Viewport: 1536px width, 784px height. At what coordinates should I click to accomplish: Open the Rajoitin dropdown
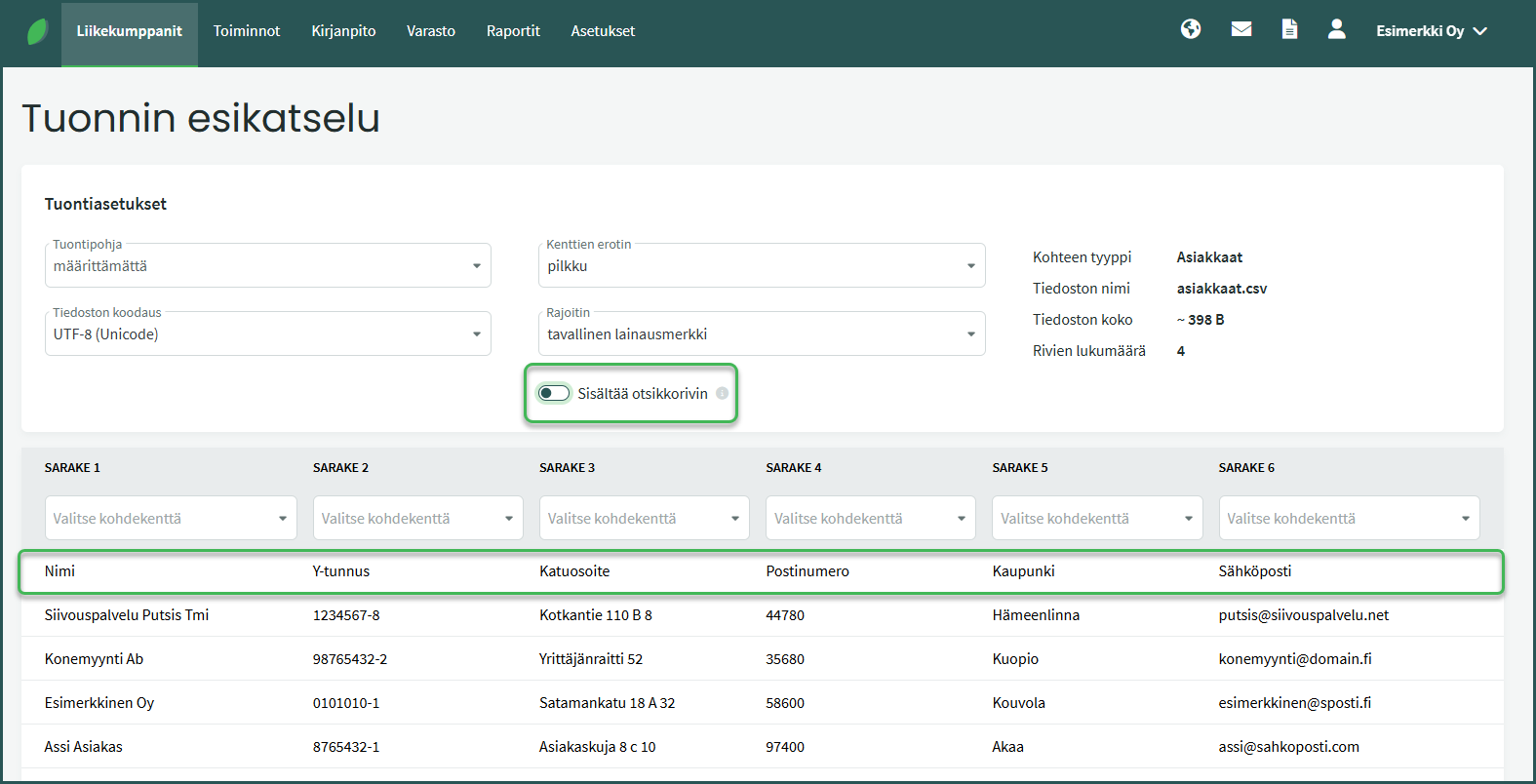[761, 333]
